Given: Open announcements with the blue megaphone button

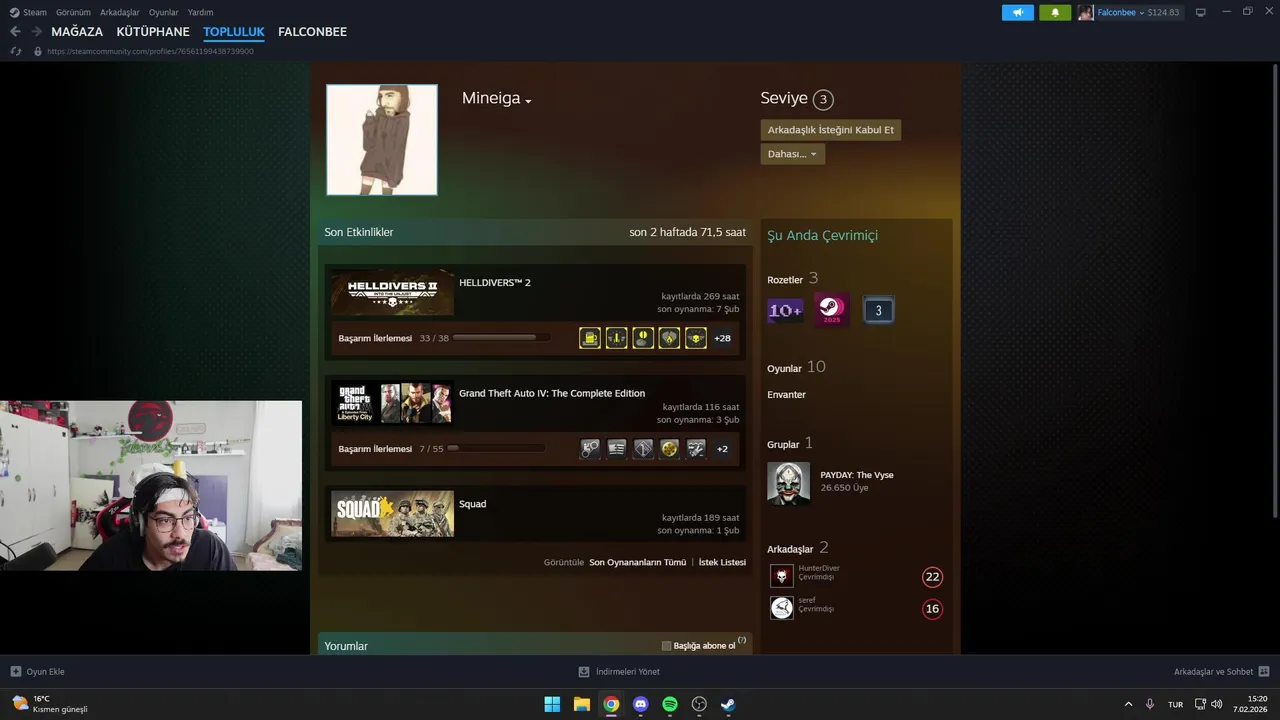Looking at the screenshot, I should (x=1018, y=12).
